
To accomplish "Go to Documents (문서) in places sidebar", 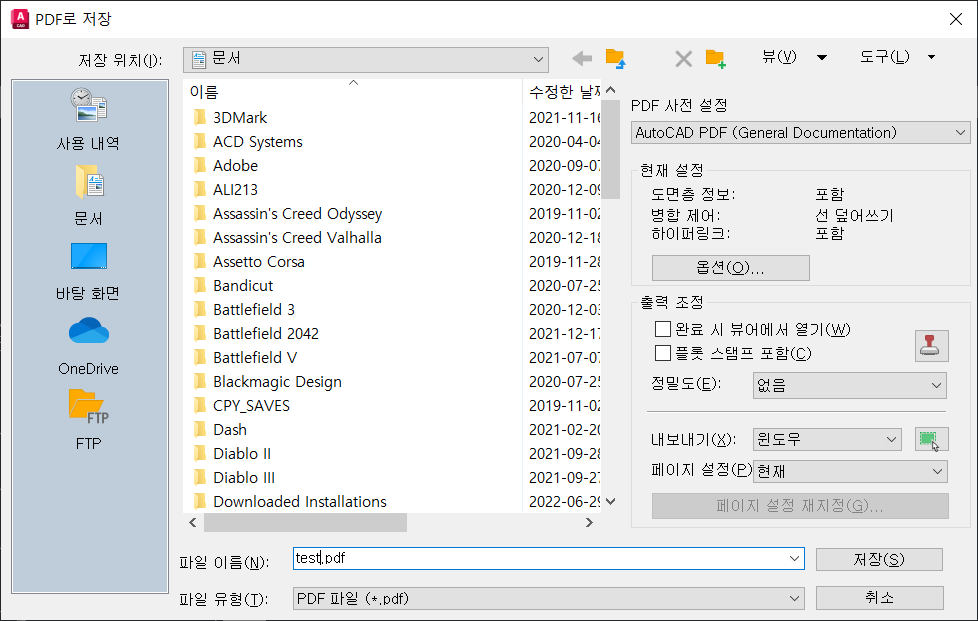I will (x=88, y=196).
